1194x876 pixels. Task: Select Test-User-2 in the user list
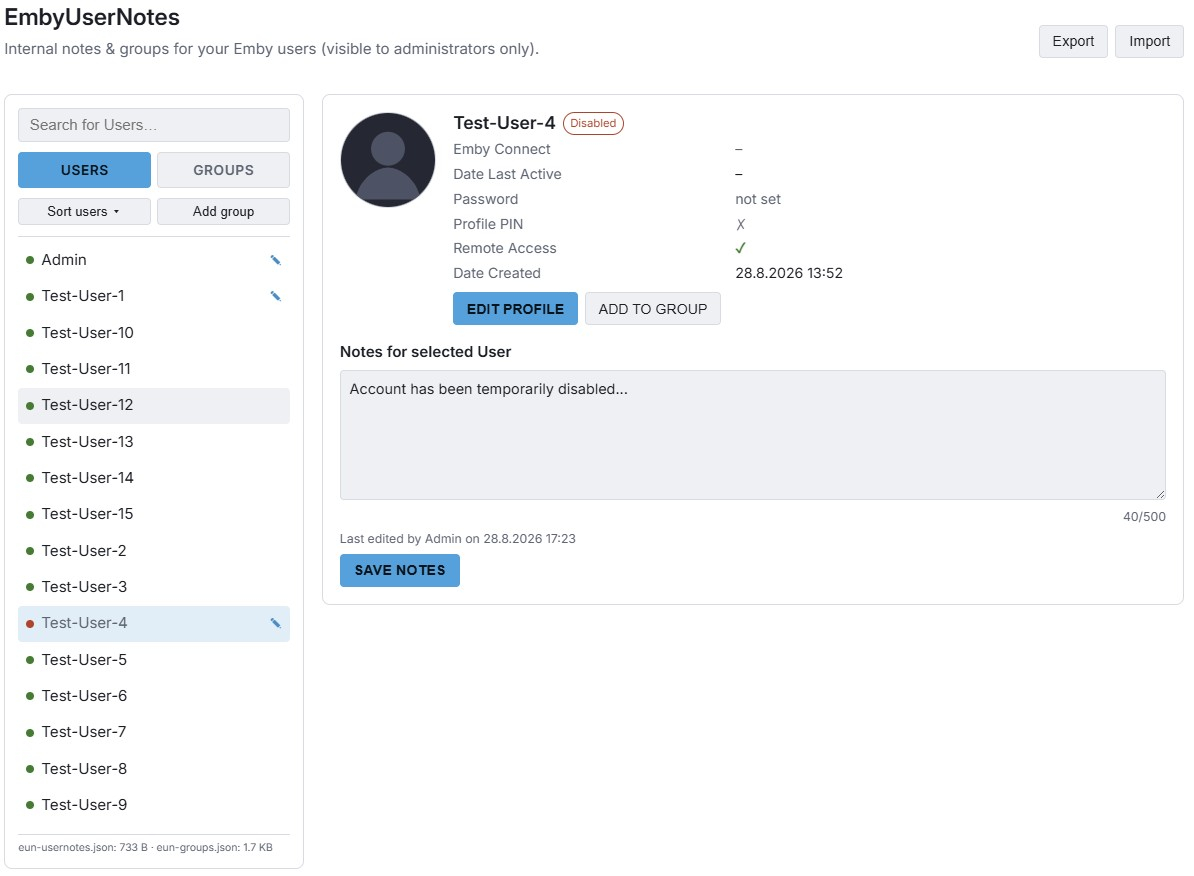[154, 551]
